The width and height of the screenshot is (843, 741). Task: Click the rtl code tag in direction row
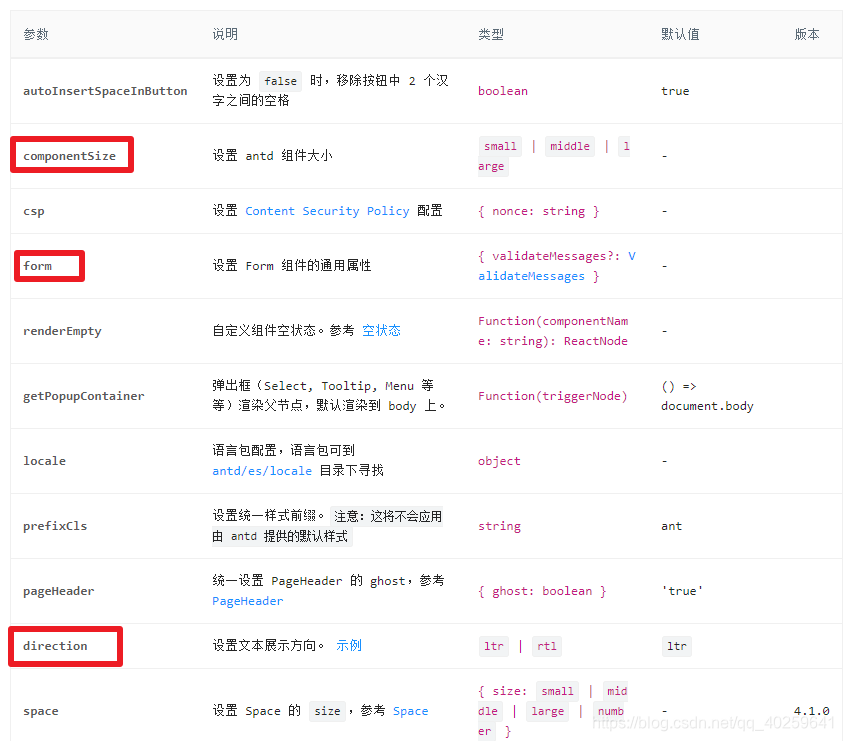[546, 646]
